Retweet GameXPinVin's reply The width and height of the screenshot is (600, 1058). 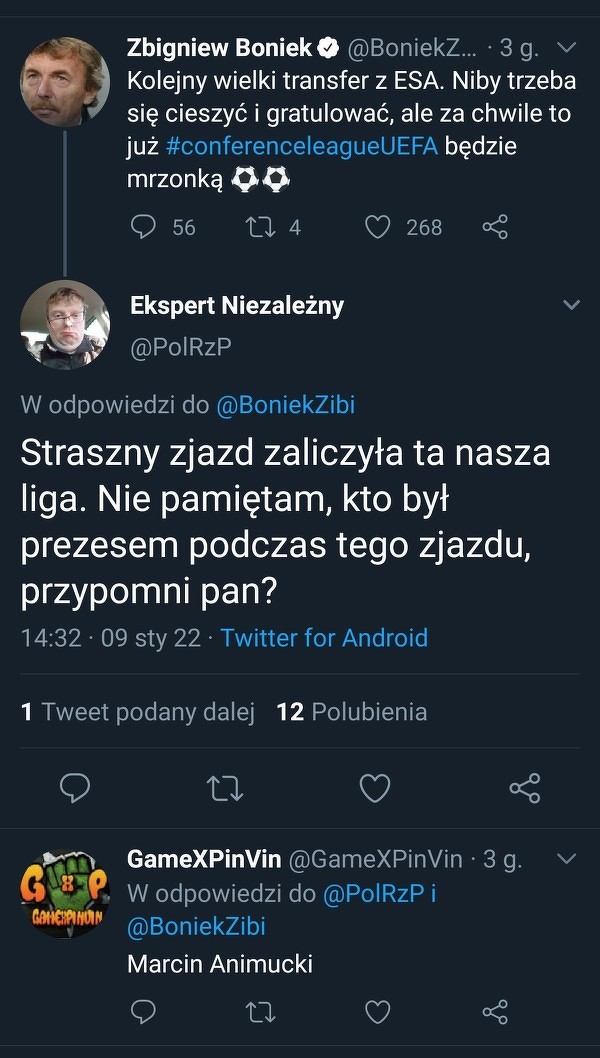tap(259, 1012)
